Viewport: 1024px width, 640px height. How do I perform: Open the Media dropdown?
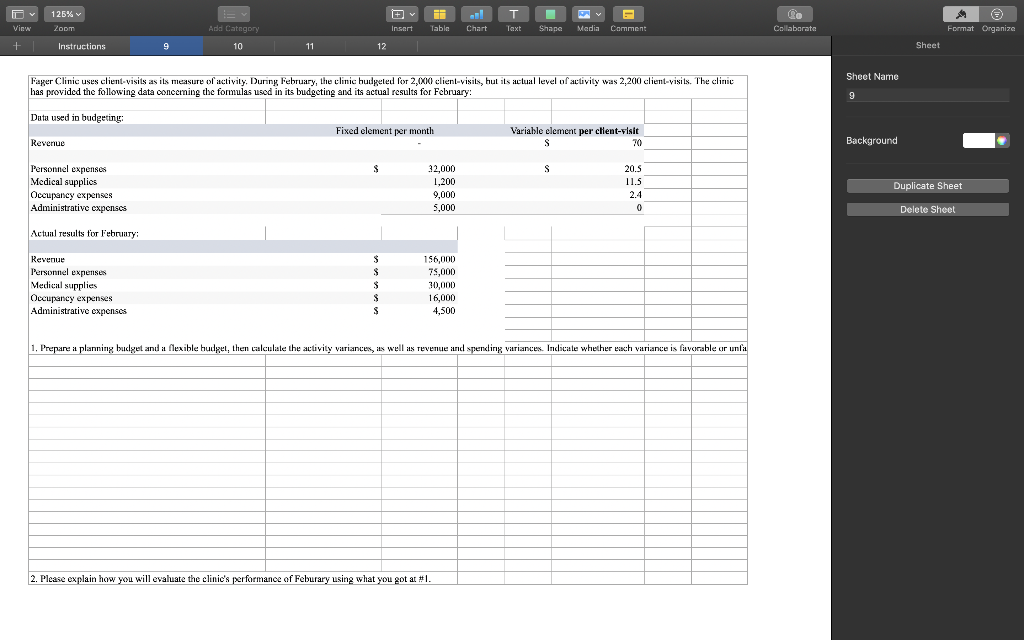[x=589, y=15]
